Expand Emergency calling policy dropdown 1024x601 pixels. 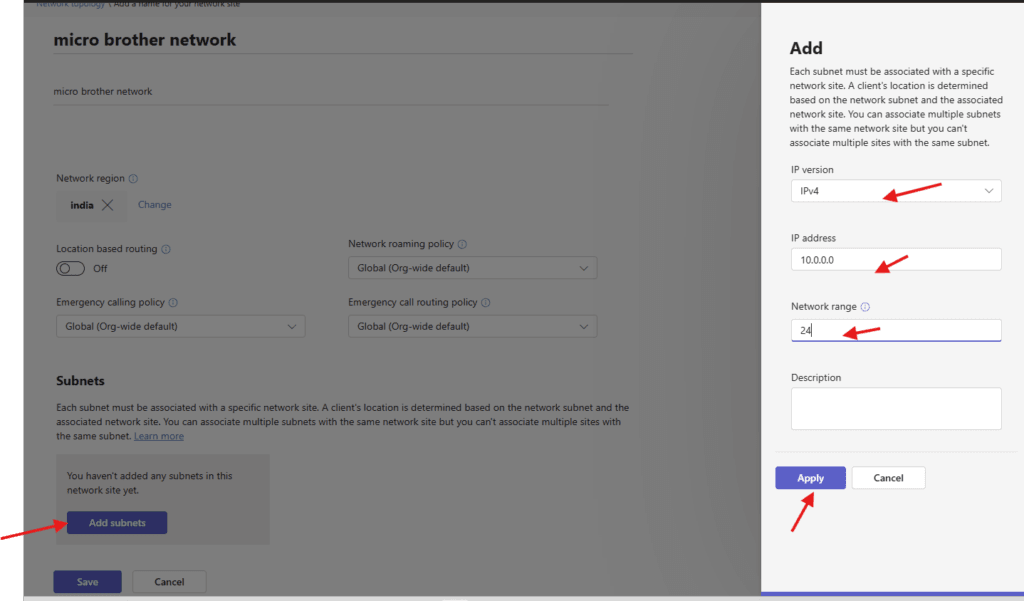180,327
